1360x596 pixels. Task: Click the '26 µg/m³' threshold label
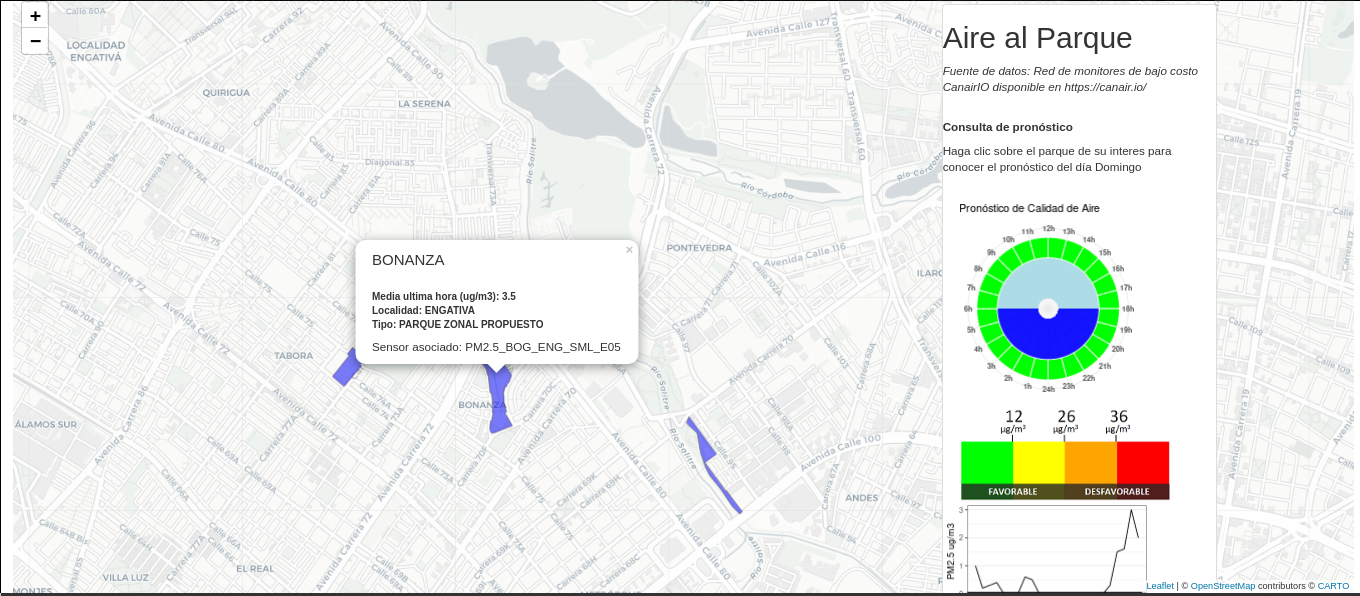pos(1066,422)
